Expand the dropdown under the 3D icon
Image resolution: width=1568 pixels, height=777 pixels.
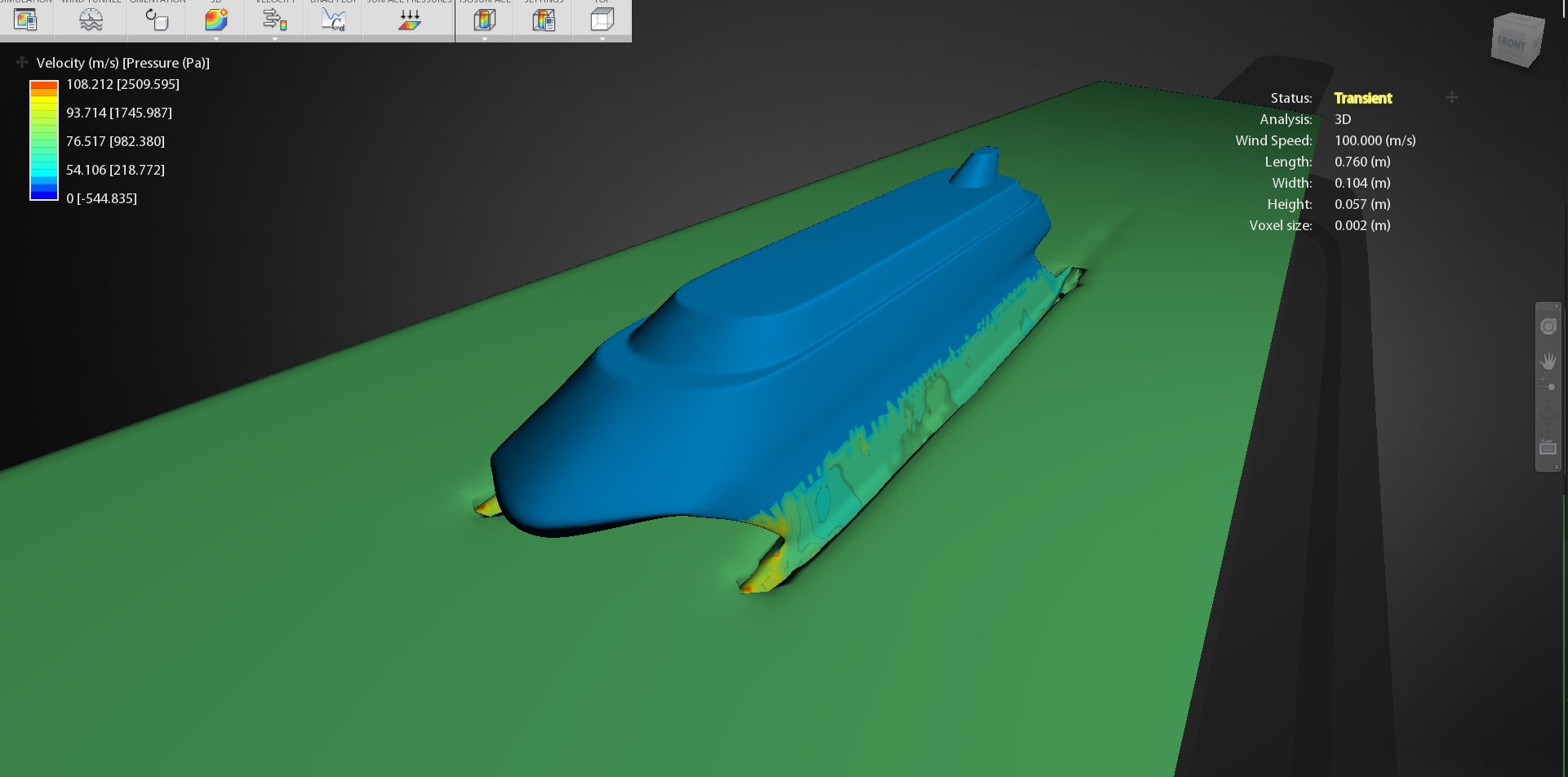(216, 38)
